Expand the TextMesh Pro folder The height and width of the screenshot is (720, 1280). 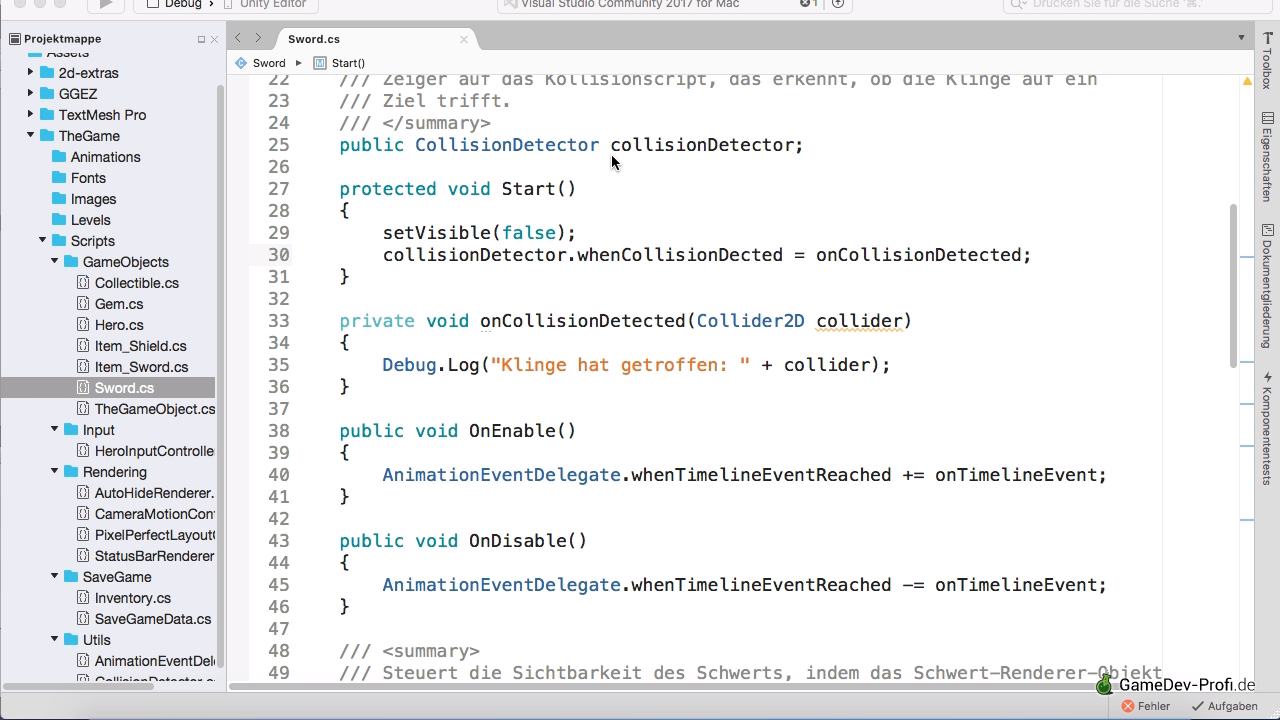click(31, 114)
